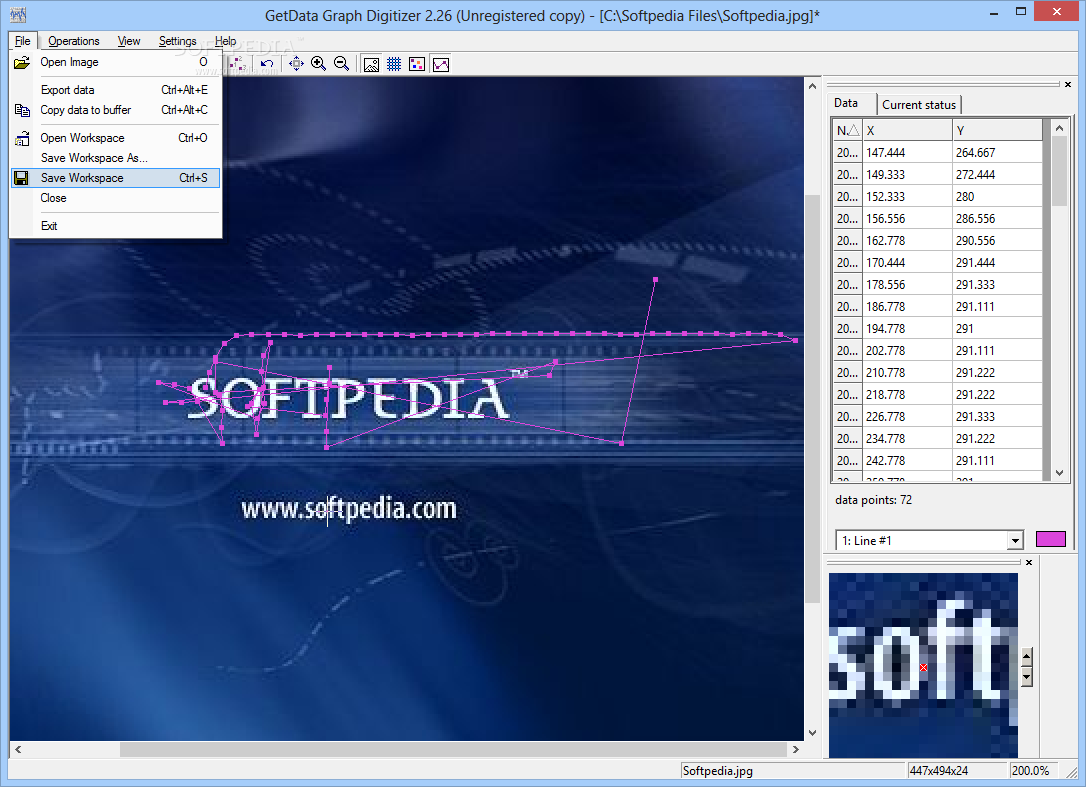Select the cell with X value 194.778
This screenshot has width=1086, height=787.
(907, 328)
